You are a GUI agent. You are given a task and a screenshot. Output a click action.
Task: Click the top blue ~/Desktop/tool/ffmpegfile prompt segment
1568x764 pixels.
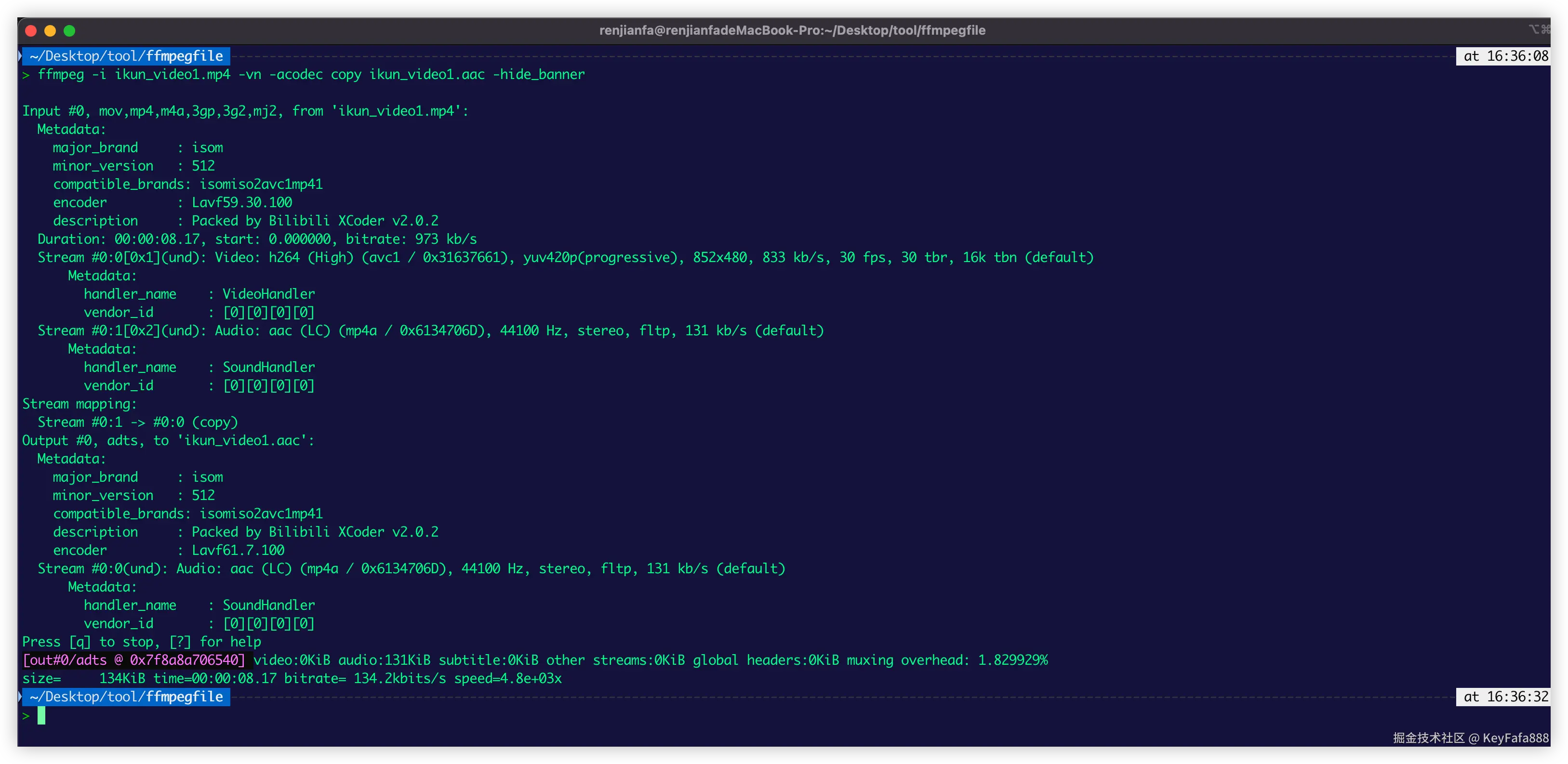click(x=126, y=56)
